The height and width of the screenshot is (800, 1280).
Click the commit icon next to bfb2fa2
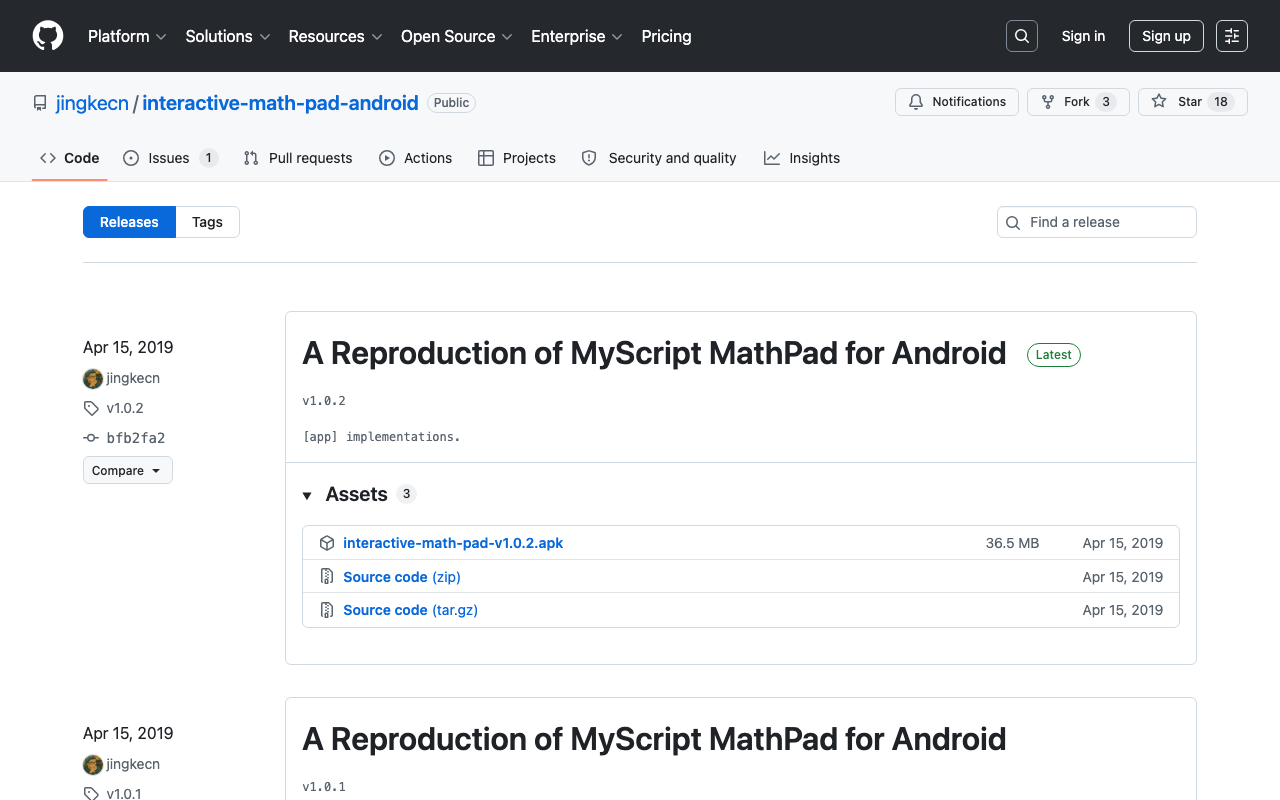[91, 438]
